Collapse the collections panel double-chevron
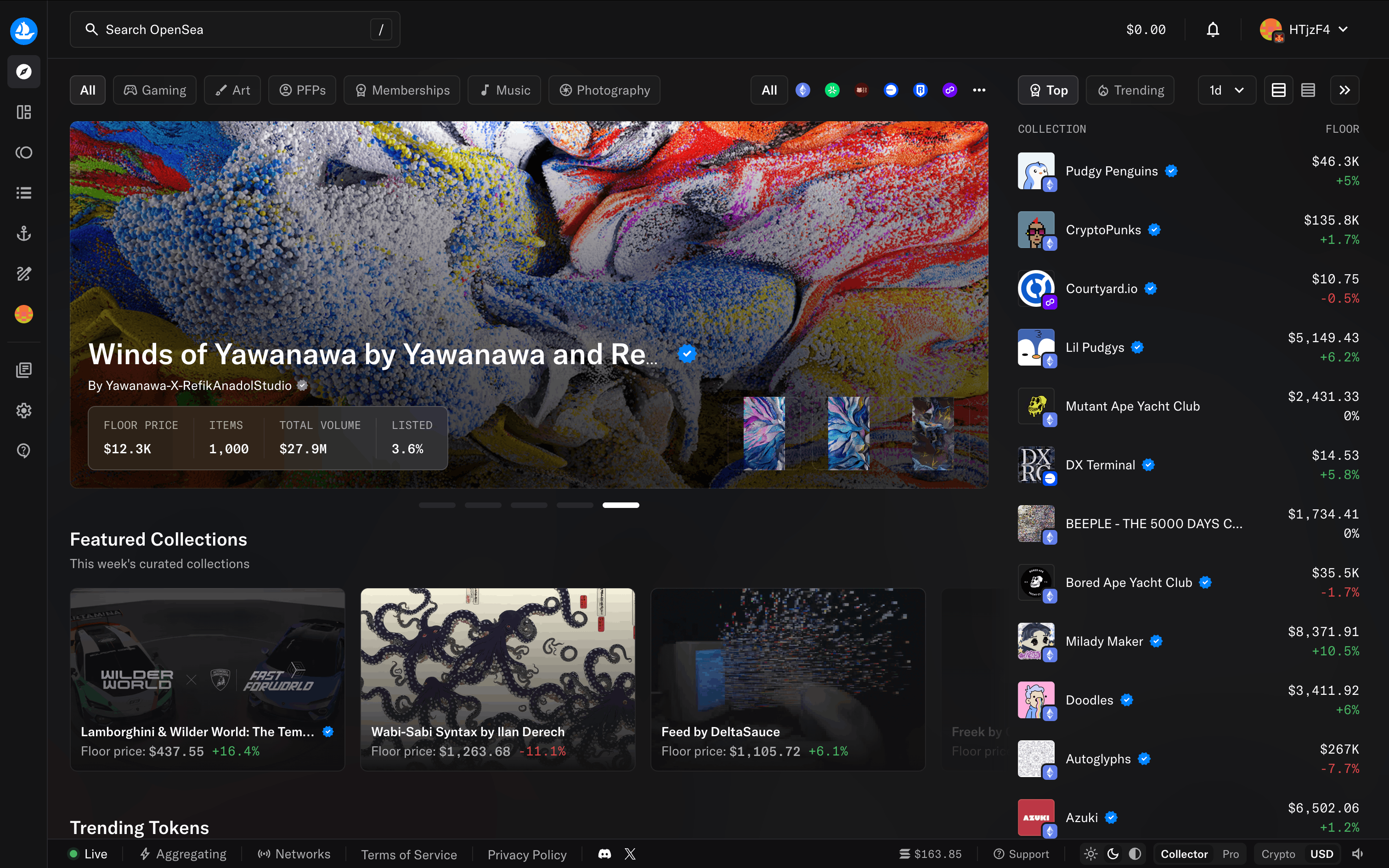Screen dimensions: 1389x868 (x=1344, y=90)
